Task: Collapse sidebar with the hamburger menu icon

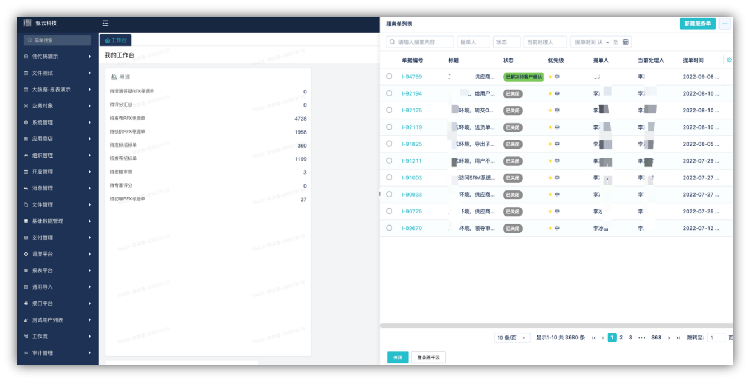Action: coord(105,23)
